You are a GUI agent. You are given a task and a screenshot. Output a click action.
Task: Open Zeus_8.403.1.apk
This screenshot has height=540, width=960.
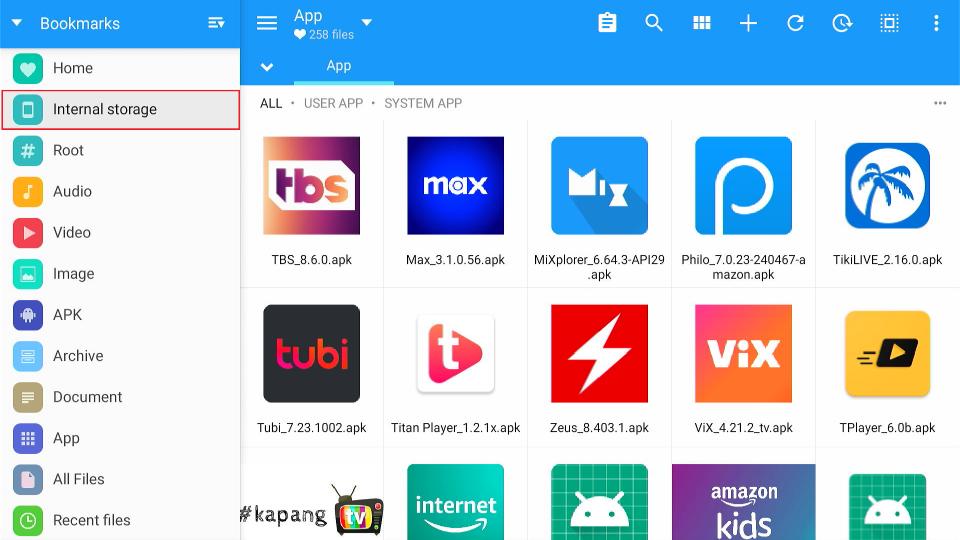pyautogui.click(x=599, y=367)
